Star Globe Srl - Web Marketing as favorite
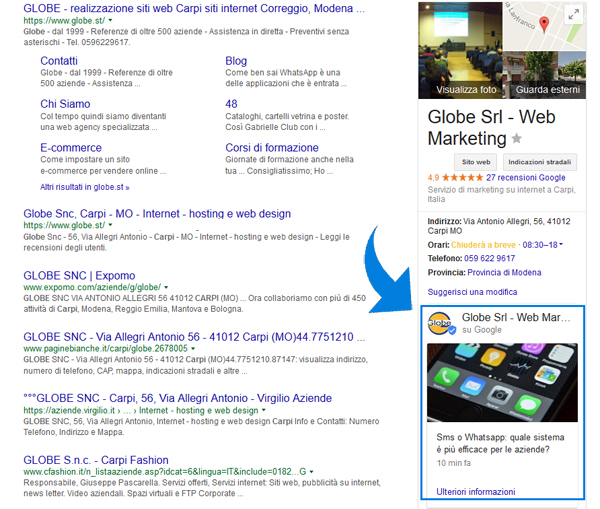Image resolution: width=600 pixels, height=509 pixels. tap(517, 138)
